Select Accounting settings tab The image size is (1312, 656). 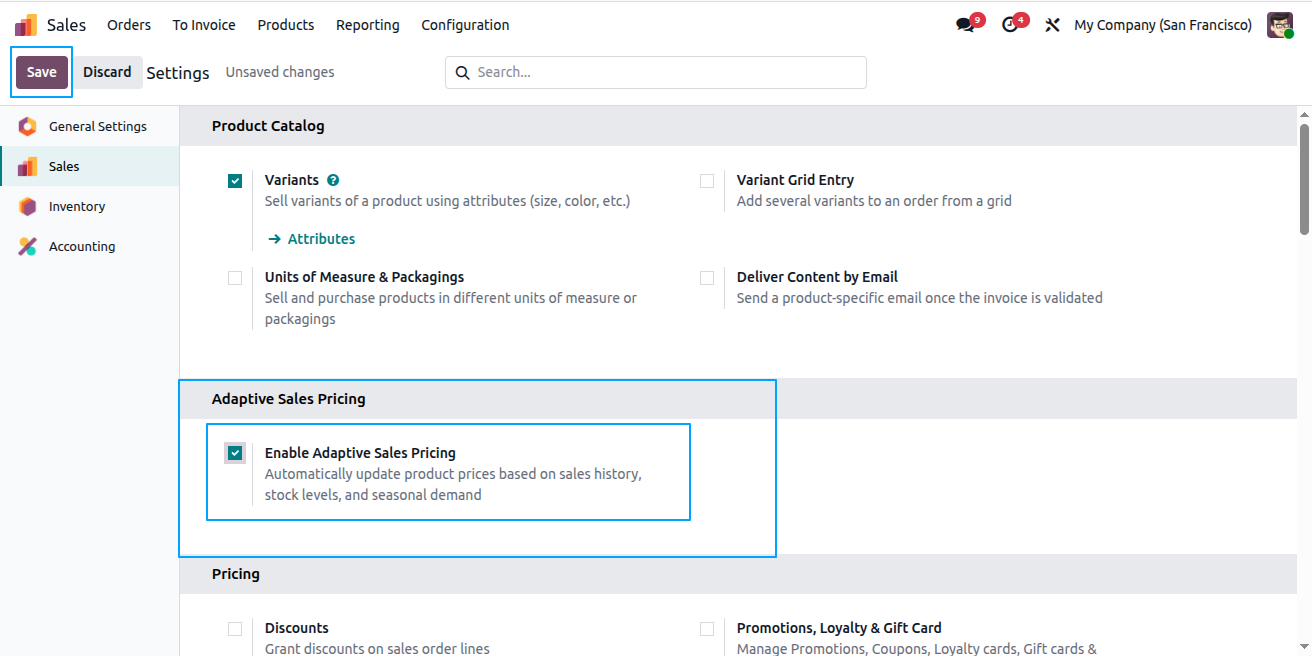coord(89,246)
